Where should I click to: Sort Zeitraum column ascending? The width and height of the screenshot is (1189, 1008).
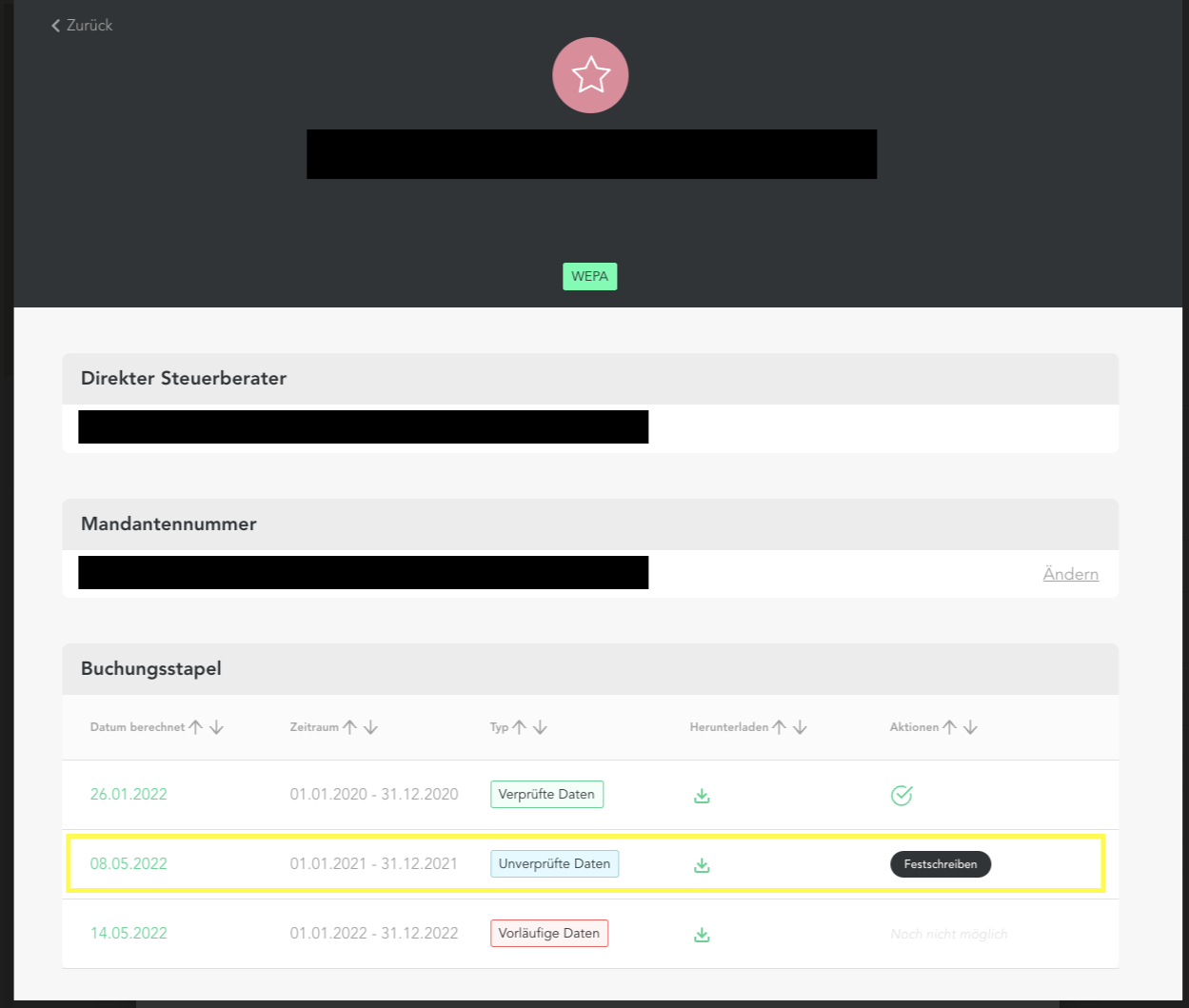(350, 727)
